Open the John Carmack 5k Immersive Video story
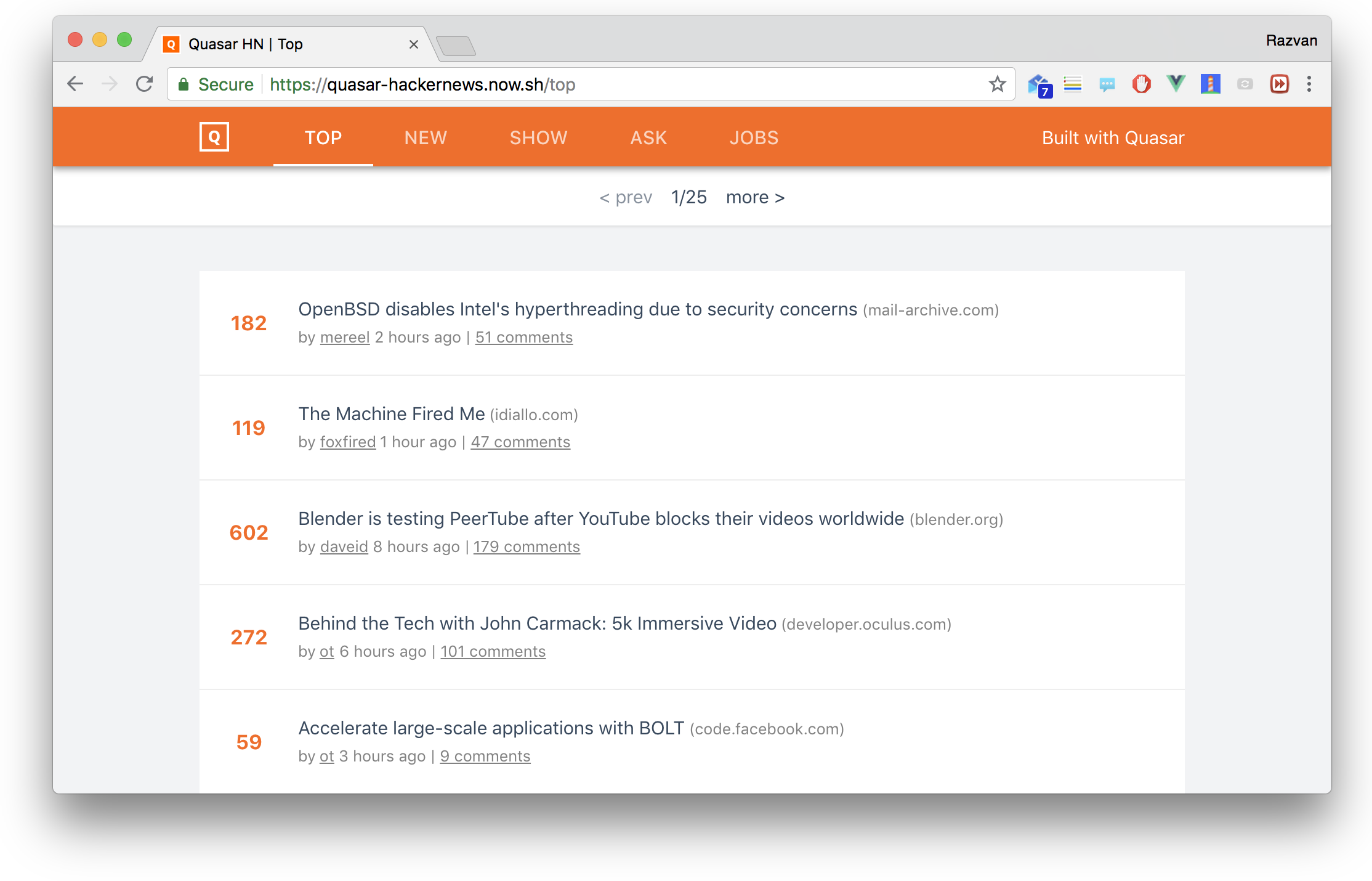Image resolution: width=1372 pixels, height=881 pixels. tap(537, 623)
